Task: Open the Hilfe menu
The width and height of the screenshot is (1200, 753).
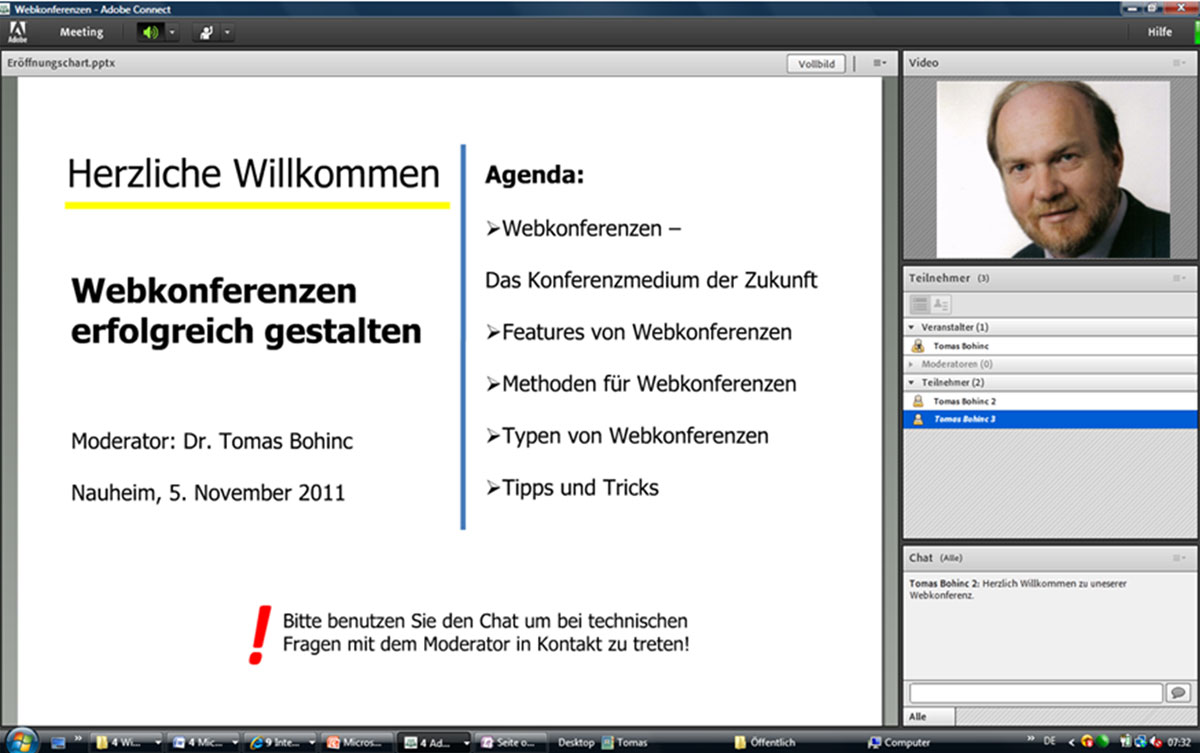Action: (1160, 32)
